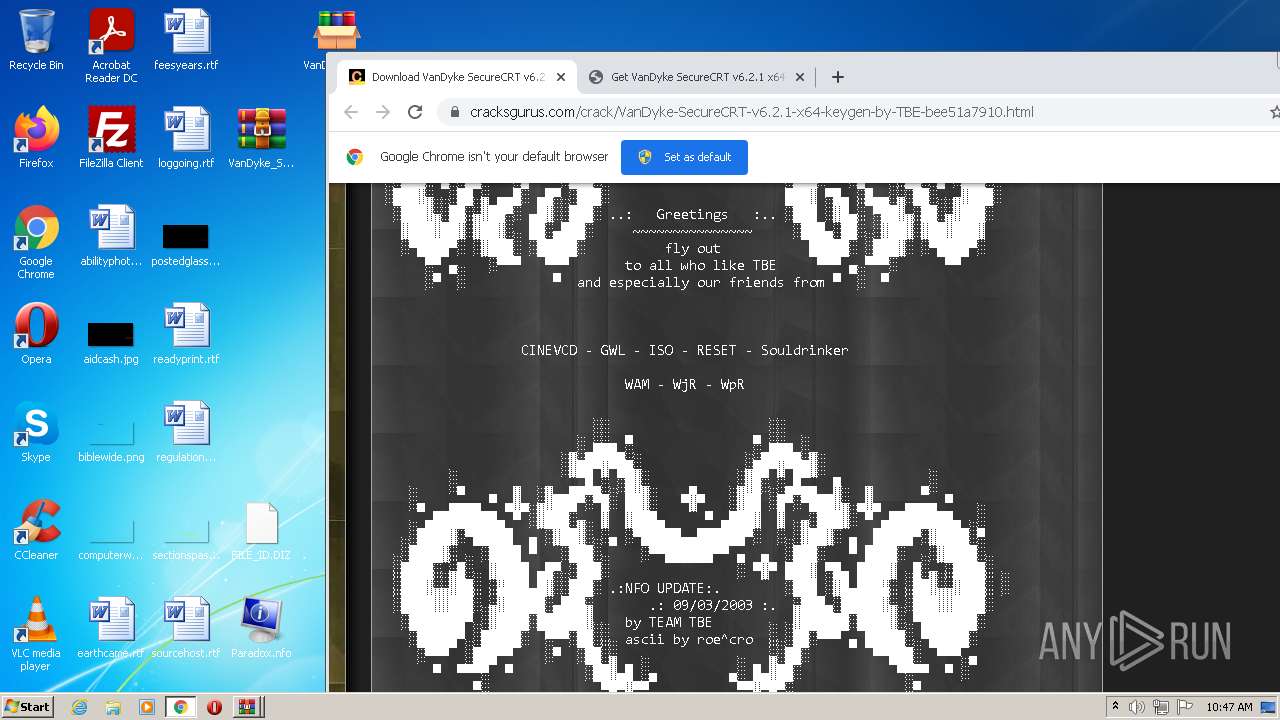Open Internet Explorer from taskbar
The height and width of the screenshot is (720, 1280).
coord(80,707)
